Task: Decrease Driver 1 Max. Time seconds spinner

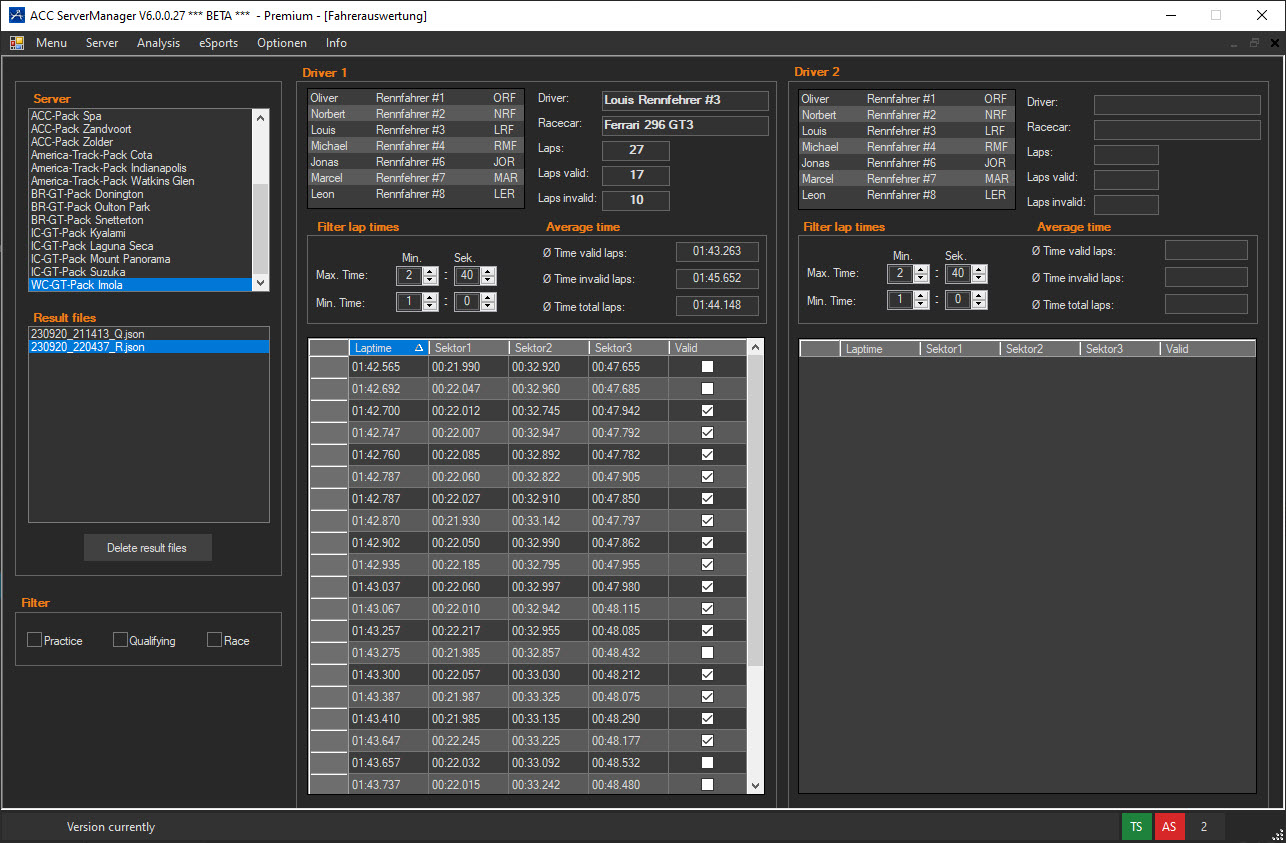Action: [x=487, y=280]
